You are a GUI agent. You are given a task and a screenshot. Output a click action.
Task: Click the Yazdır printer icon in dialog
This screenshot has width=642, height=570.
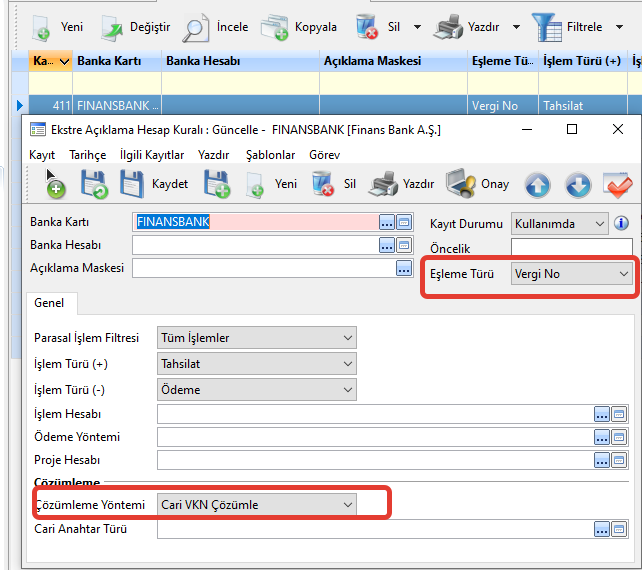[x=383, y=184]
